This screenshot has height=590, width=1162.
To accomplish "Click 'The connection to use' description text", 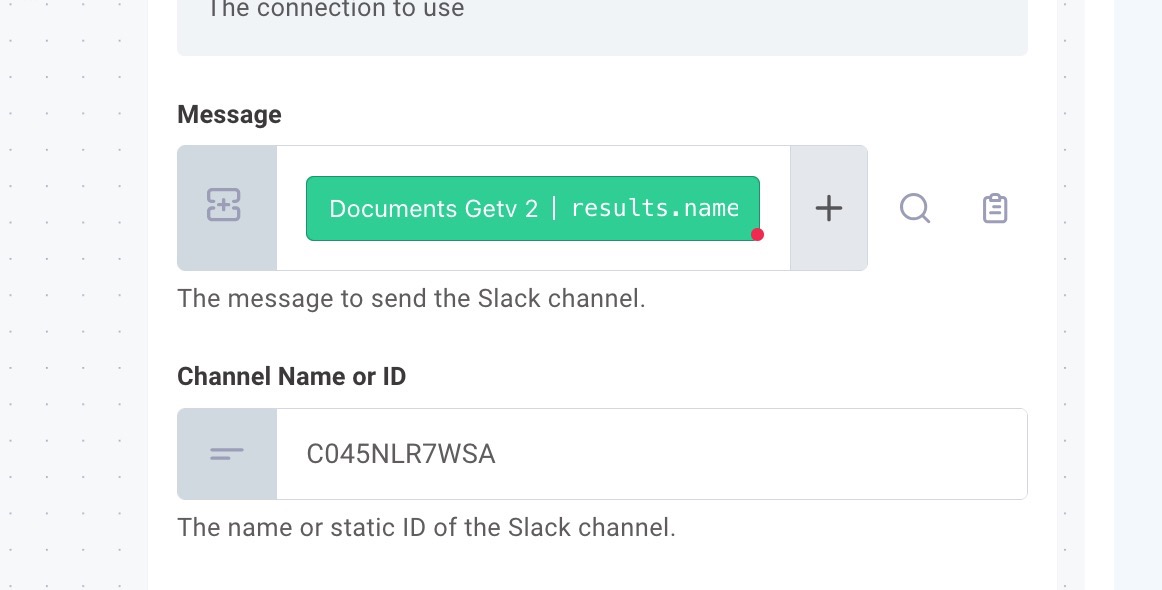I will click(336, 9).
